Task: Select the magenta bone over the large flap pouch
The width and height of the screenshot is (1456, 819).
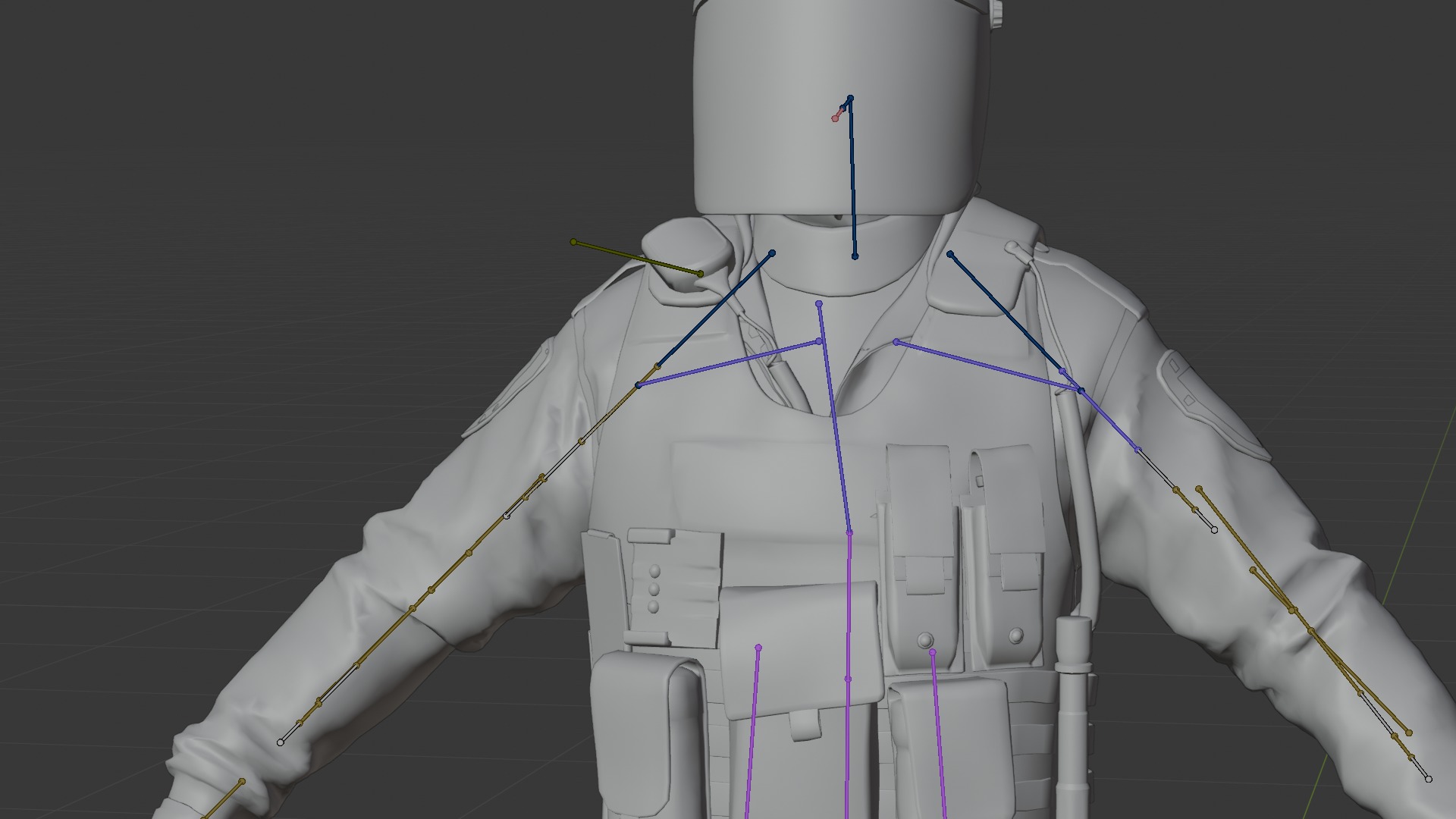Action: pos(752,733)
